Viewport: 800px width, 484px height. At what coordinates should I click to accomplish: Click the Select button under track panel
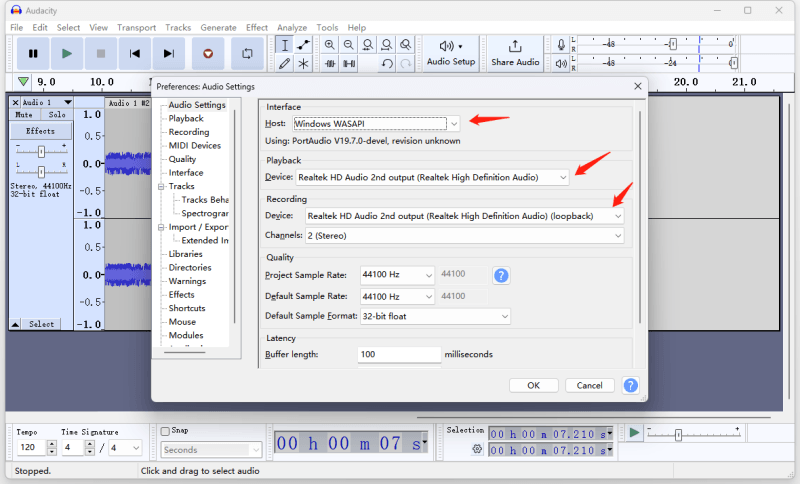tap(41, 324)
